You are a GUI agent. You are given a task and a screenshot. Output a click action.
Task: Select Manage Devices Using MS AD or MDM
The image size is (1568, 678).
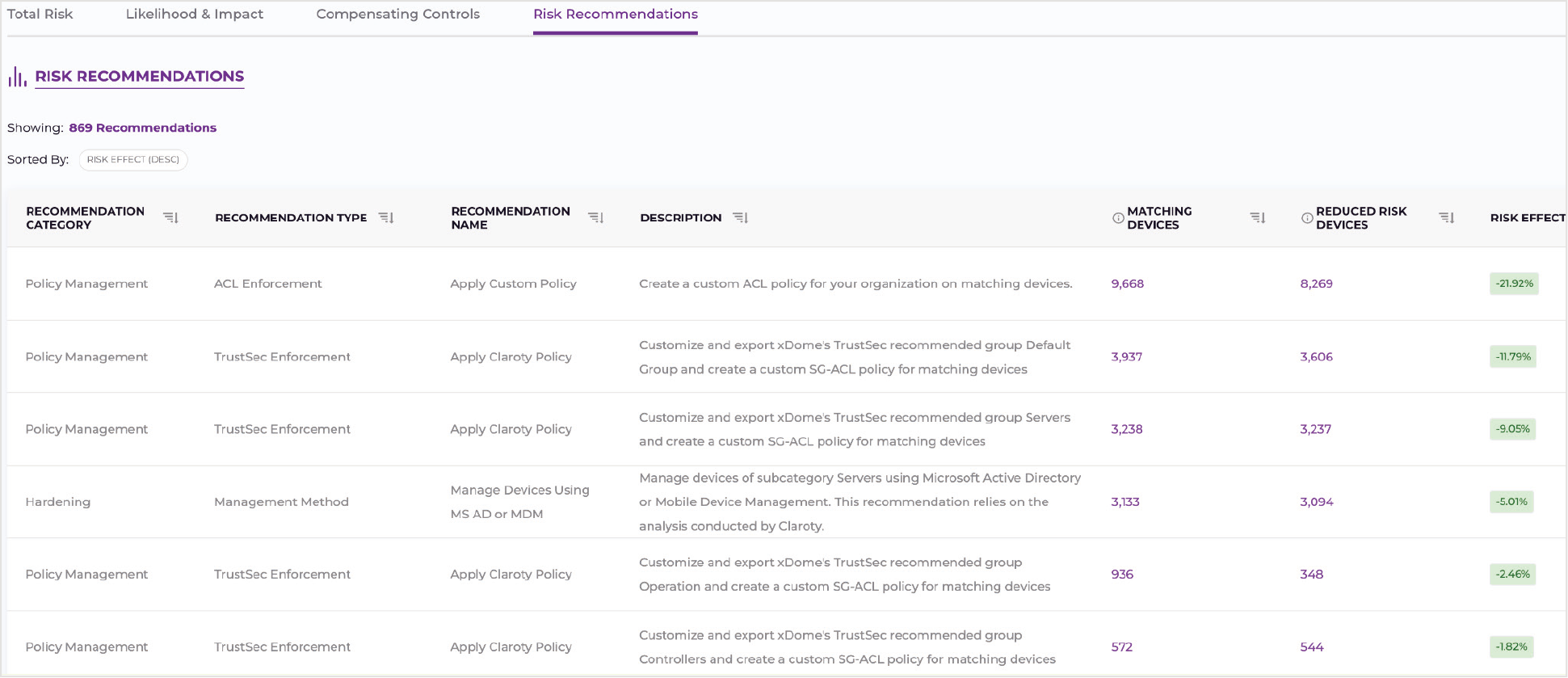pos(520,502)
